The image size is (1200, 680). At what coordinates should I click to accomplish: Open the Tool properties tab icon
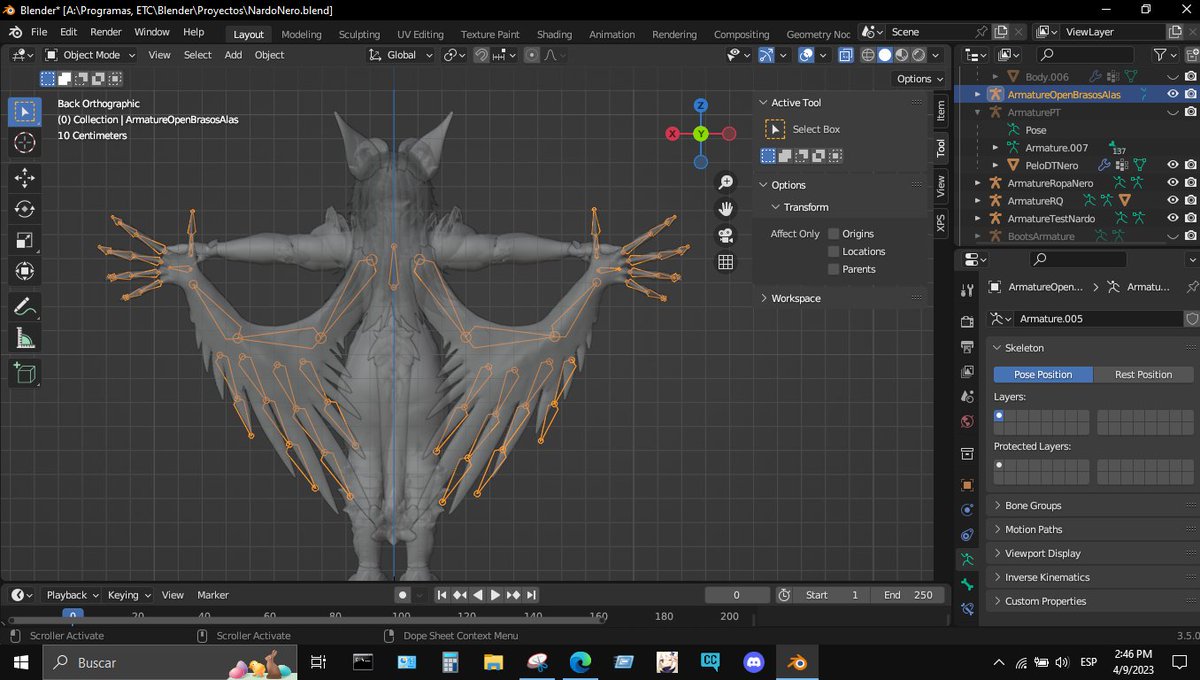967,290
